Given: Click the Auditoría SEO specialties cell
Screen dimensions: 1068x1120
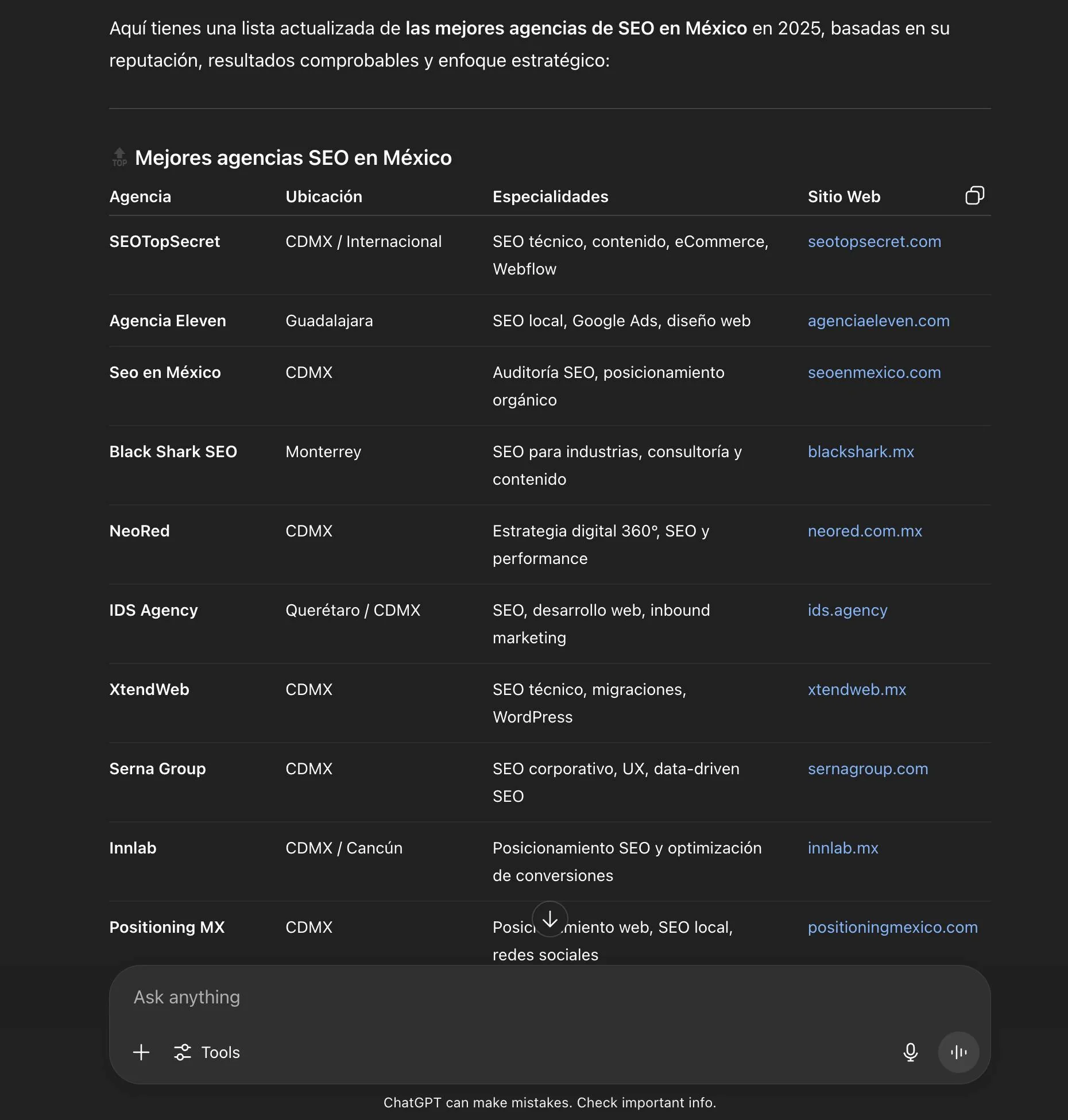Looking at the screenshot, I should [x=609, y=386].
